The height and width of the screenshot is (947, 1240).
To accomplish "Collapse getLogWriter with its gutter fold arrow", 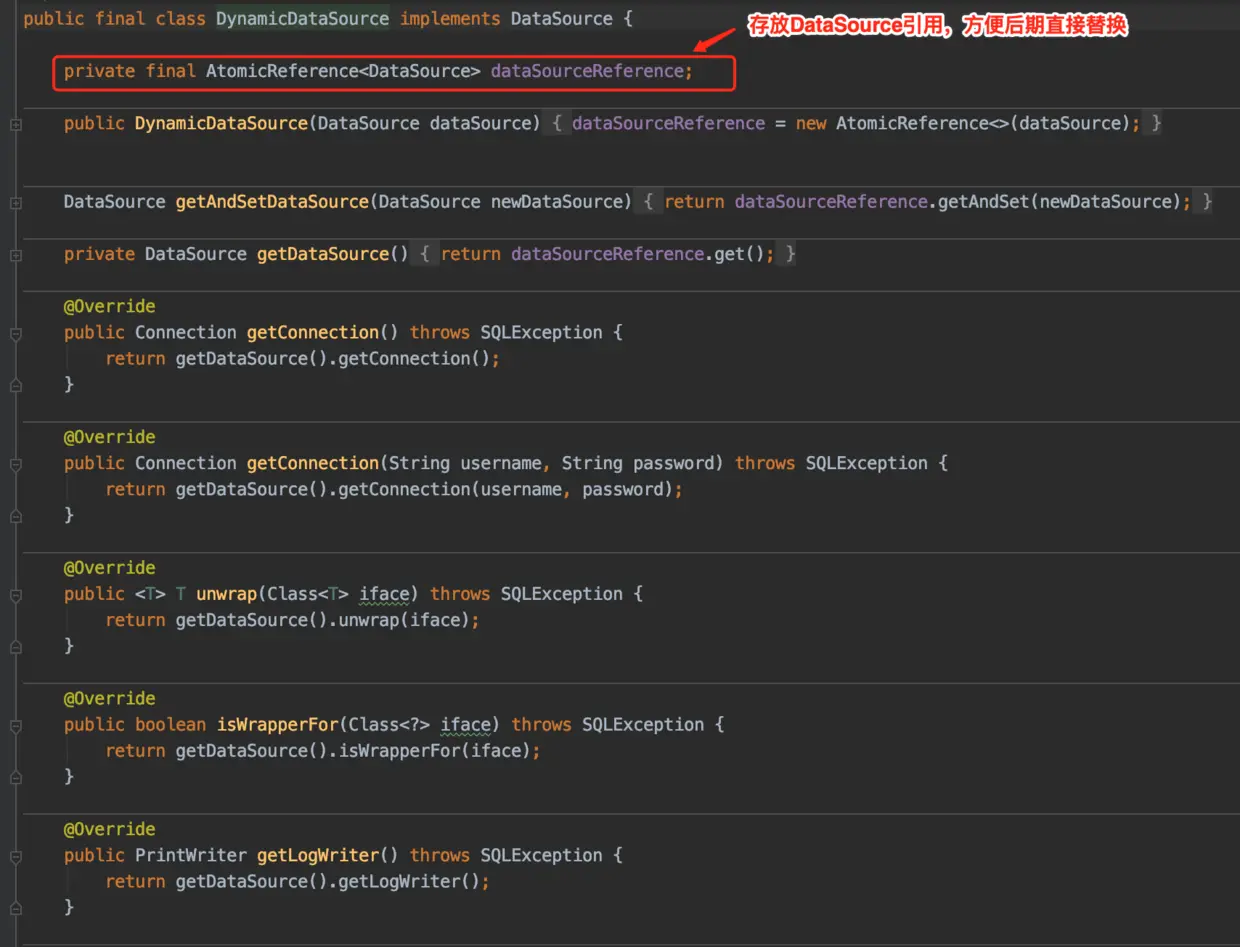I will (14, 855).
